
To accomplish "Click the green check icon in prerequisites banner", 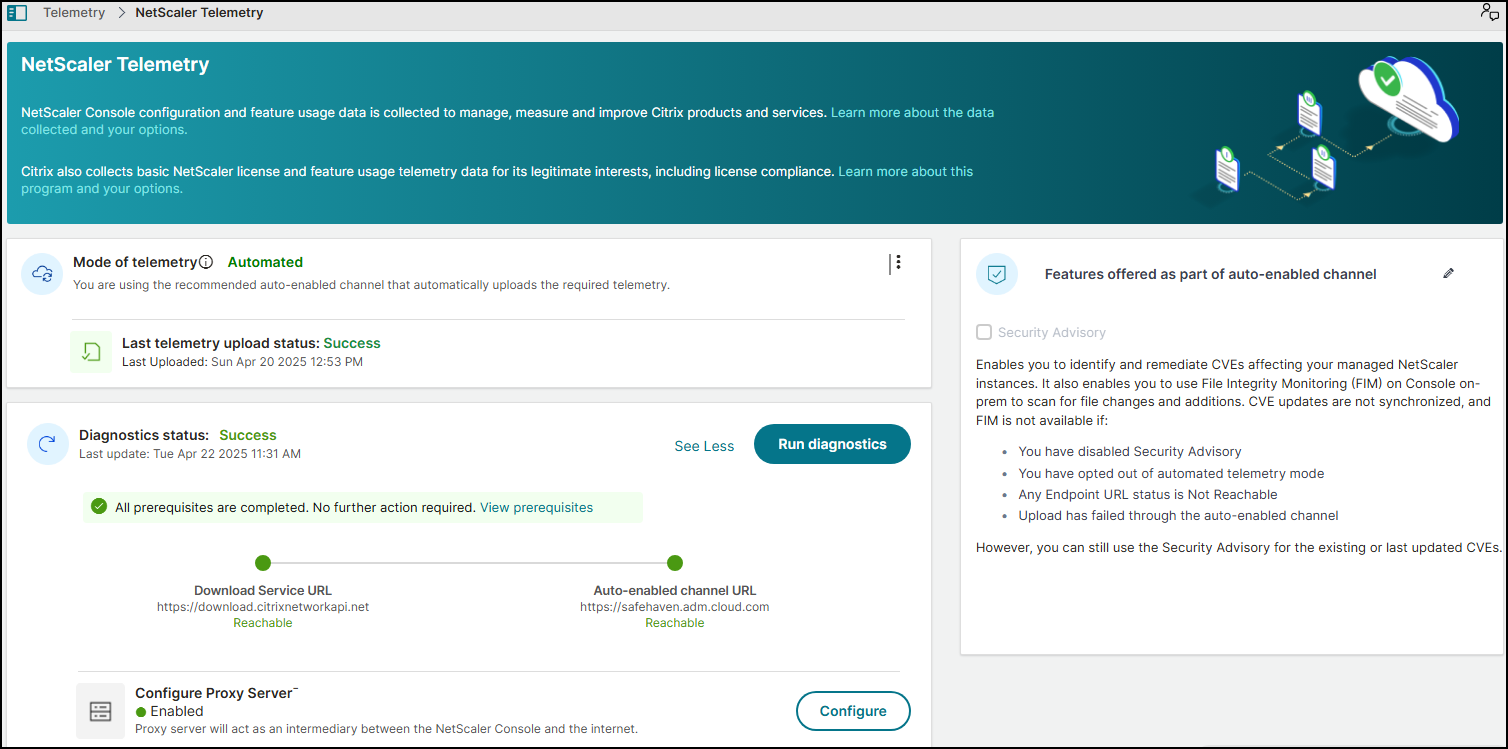I will [x=99, y=507].
